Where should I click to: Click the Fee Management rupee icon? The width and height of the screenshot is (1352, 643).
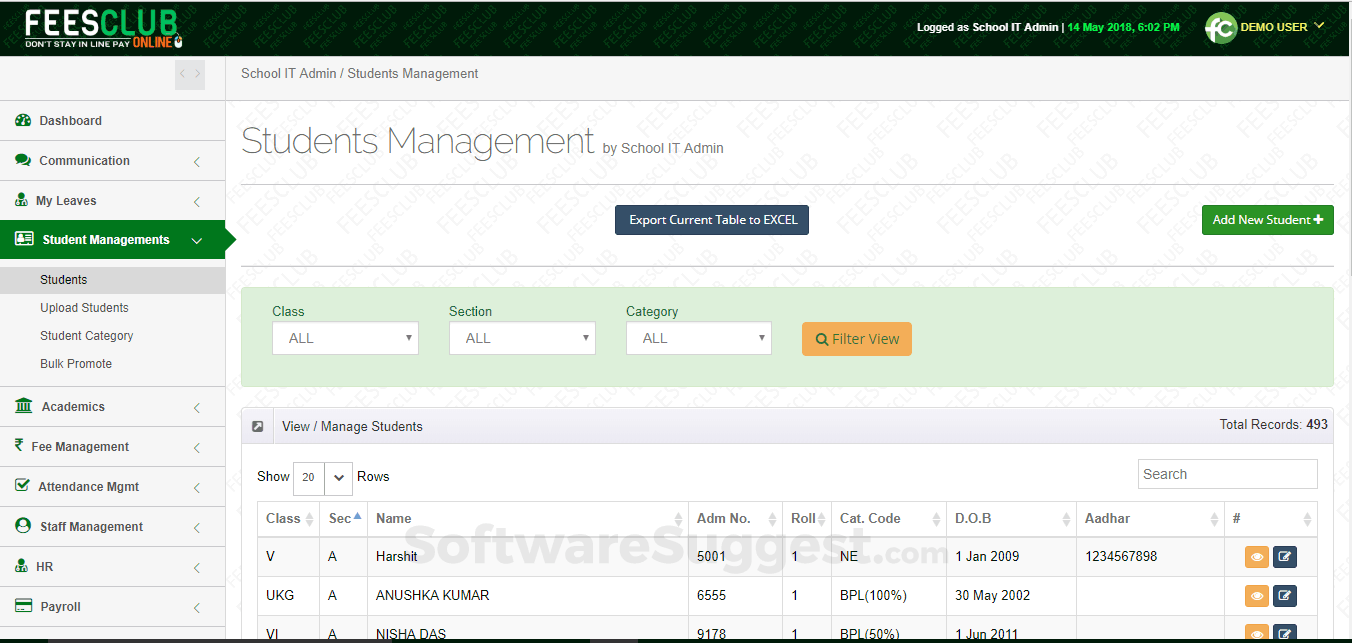pyautogui.click(x=19, y=446)
